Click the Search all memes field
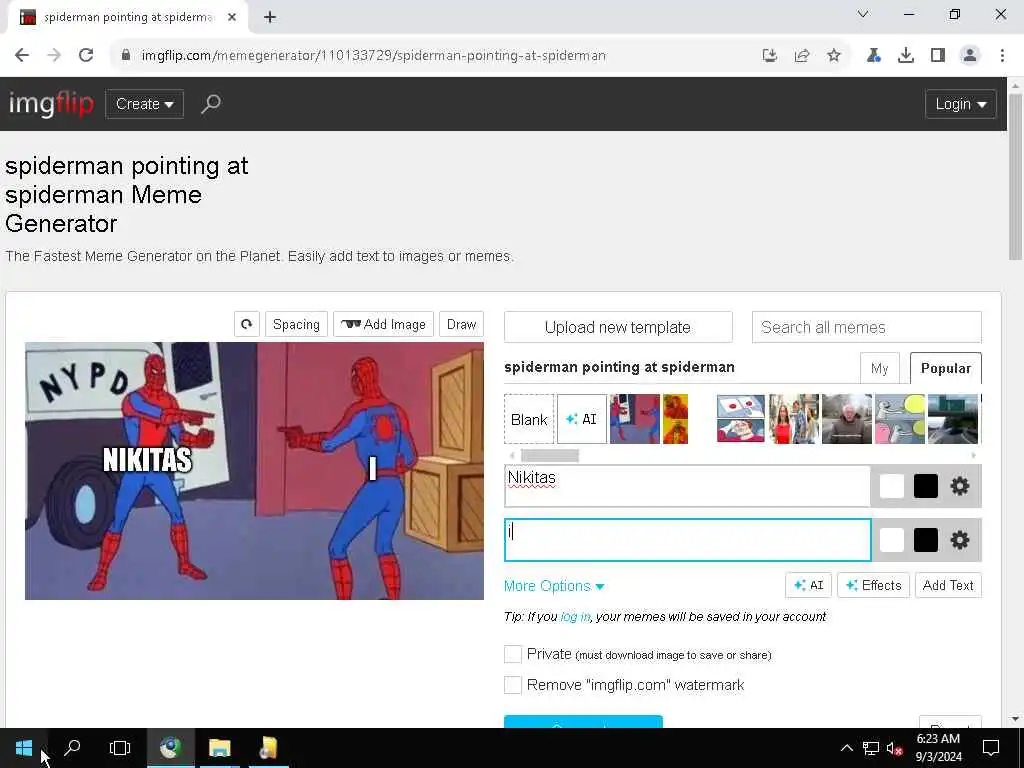 pos(867,327)
